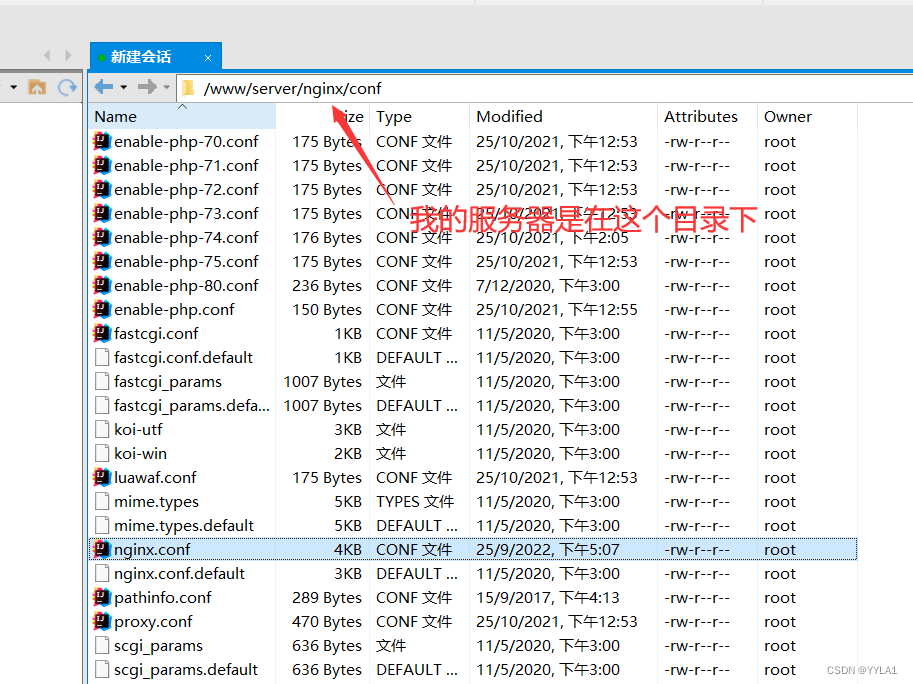This screenshot has width=913, height=684.
Task: Click owner root in nginx.conf row
Action: pyautogui.click(x=780, y=550)
